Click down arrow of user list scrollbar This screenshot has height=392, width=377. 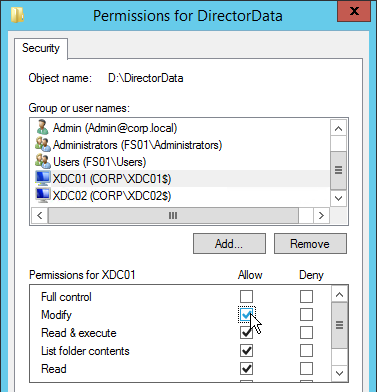(x=338, y=198)
